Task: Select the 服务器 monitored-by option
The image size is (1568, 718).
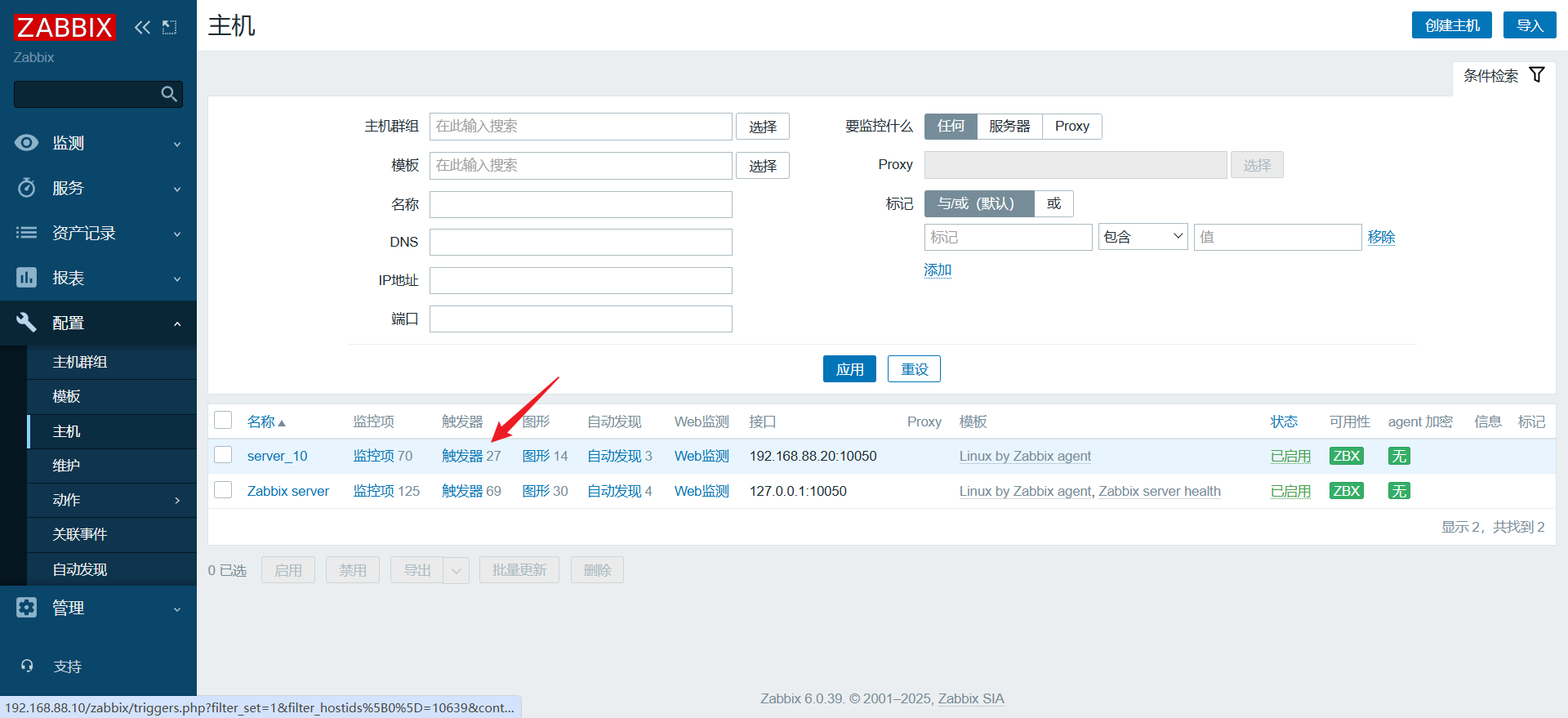Action: [1009, 127]
